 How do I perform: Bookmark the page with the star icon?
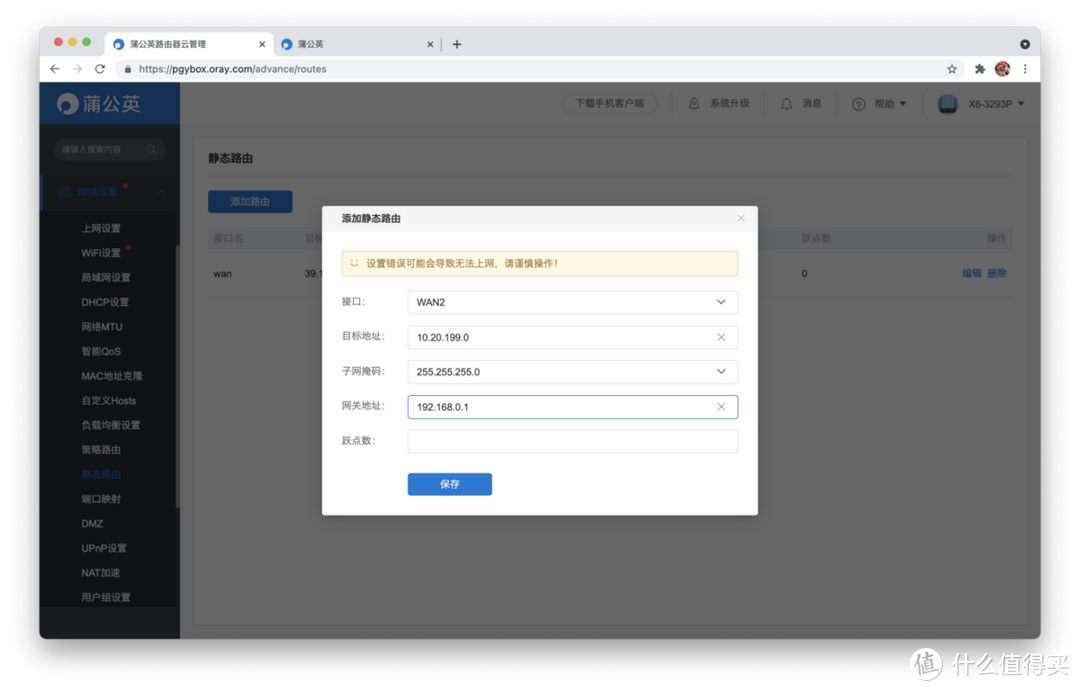[952, 70]
